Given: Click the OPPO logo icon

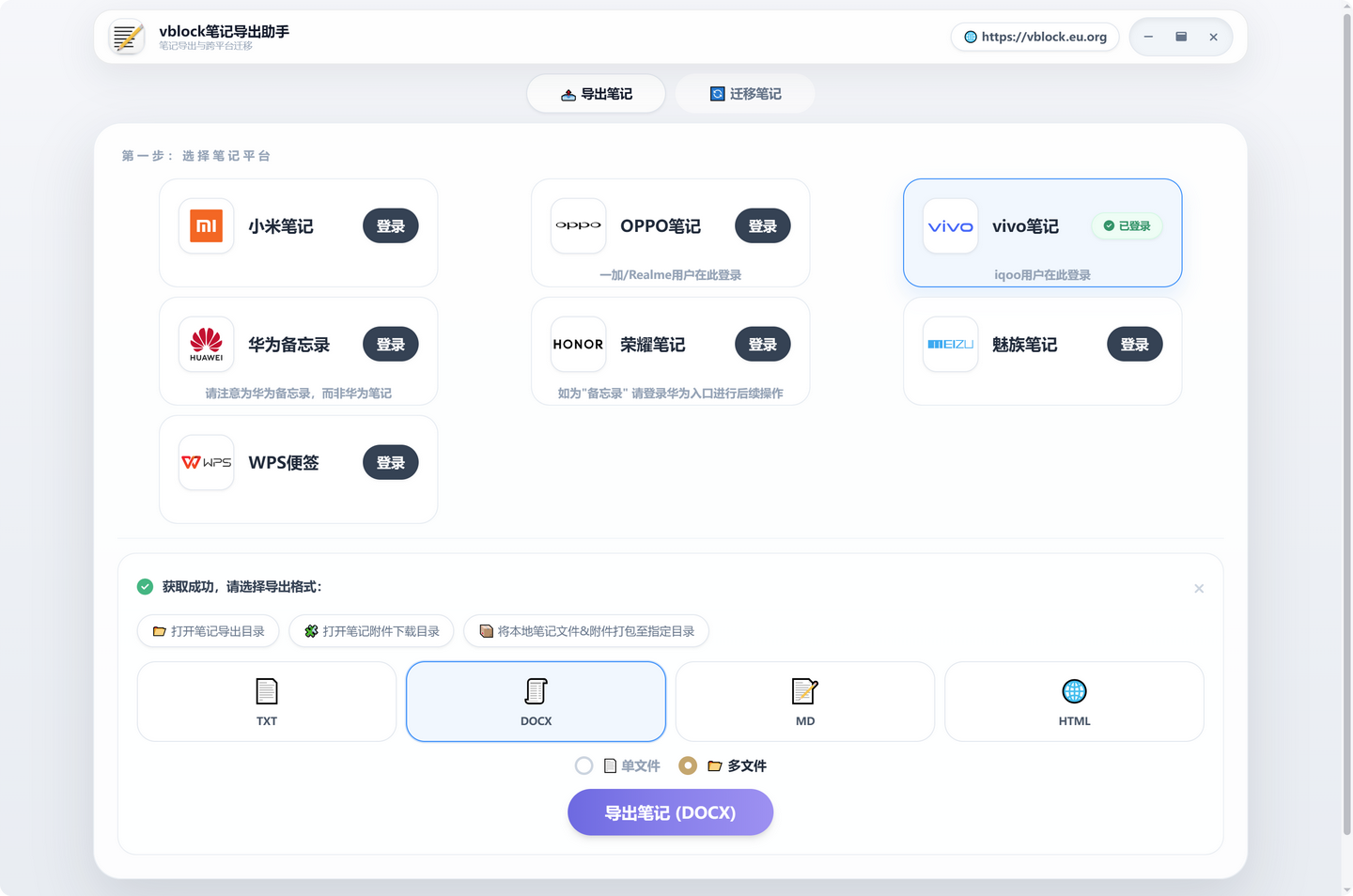Looking at the screenshot, I should click(579, 225).
